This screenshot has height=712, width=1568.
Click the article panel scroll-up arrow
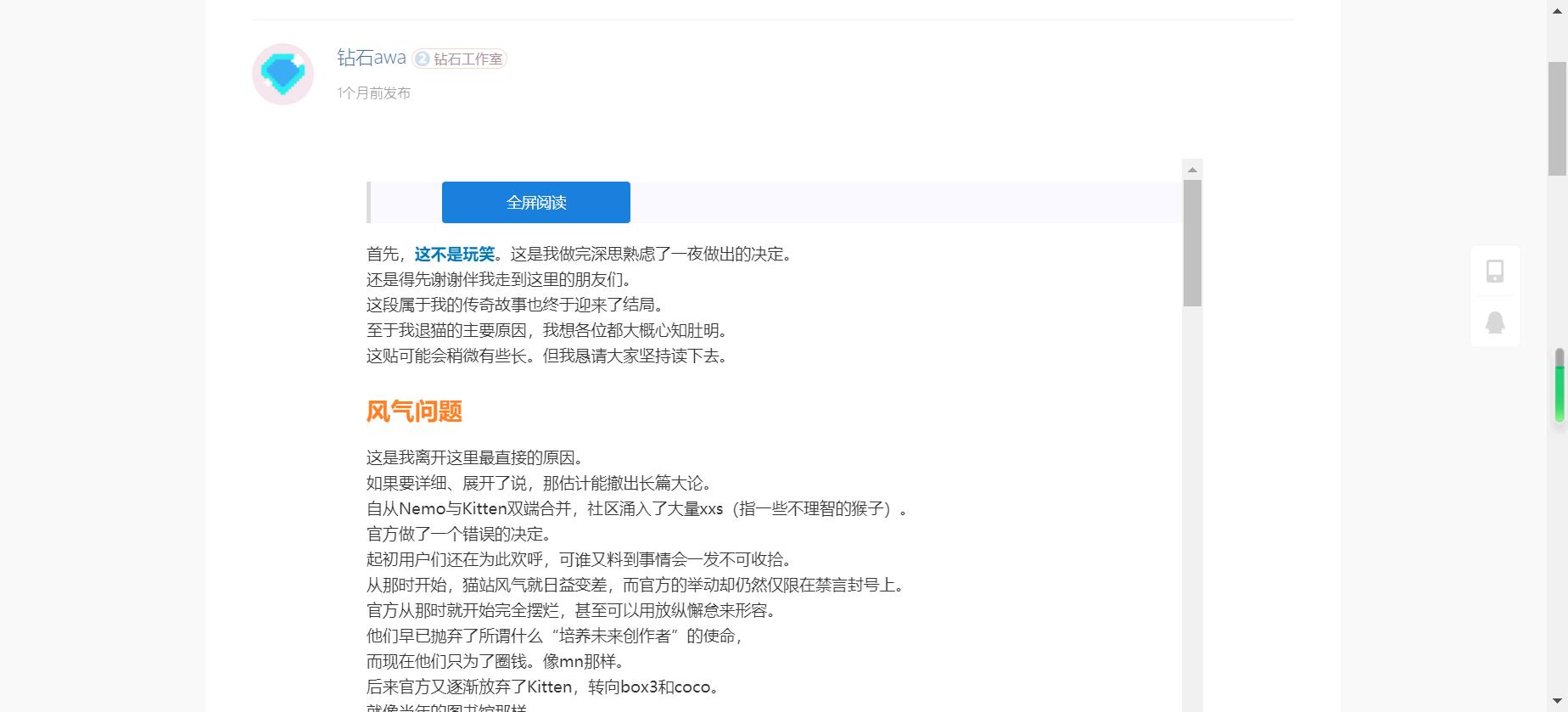click(1192, 170)
